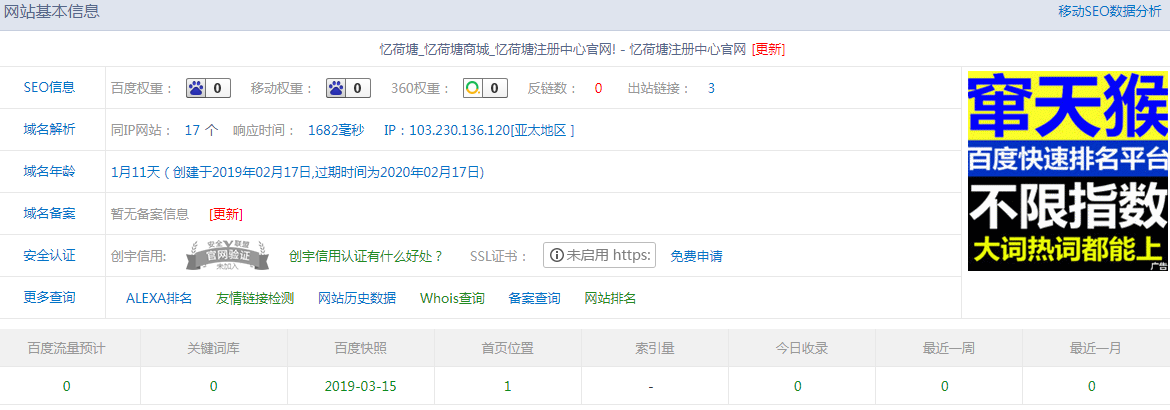Click the mobile weight paw icon badge
This screenshot has height=410, width=1170.
(x=348, y=88)
